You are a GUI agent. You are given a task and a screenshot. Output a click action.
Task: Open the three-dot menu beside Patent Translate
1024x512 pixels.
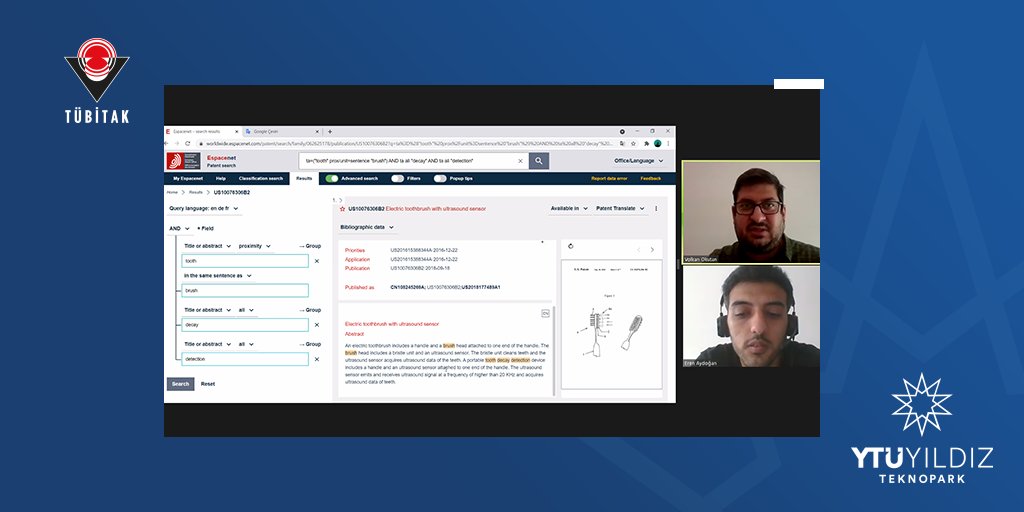click(656, 209)
